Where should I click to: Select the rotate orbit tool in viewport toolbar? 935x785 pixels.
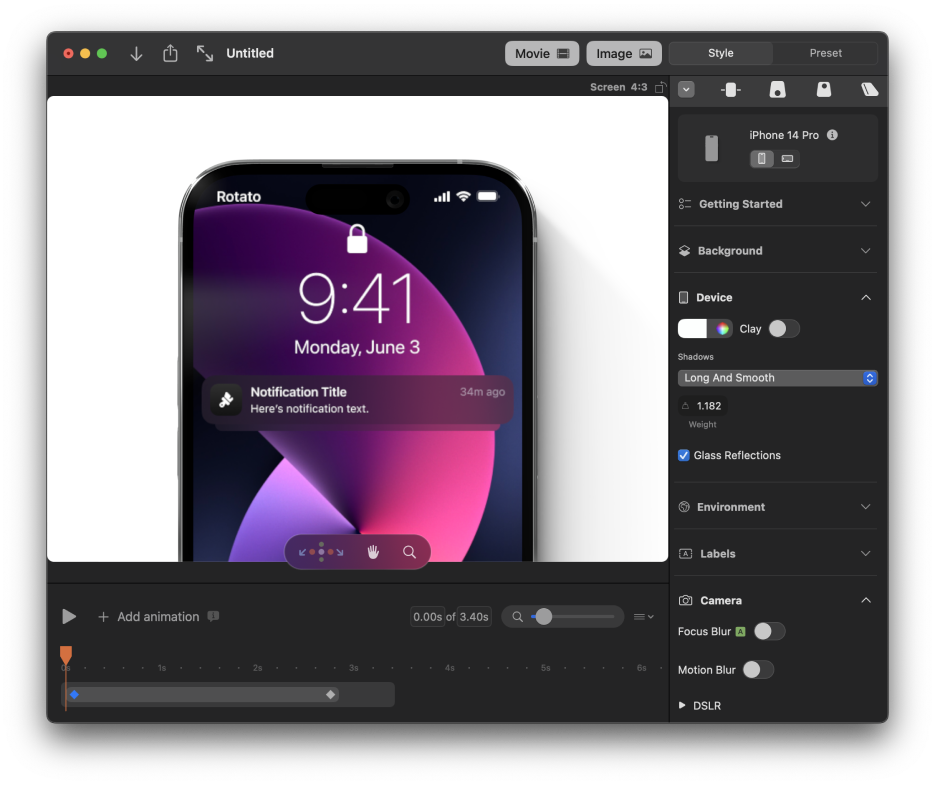pyautogui.click(x=321, y=552)
